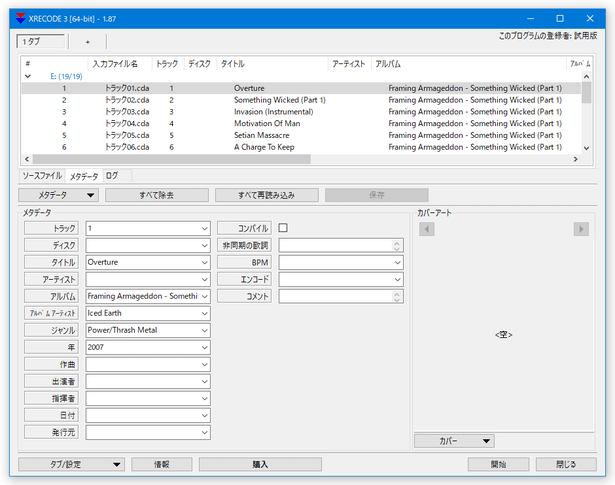Click the file list scroll down arrow
Image resolution: width=615 pixels, height=485 pixels.
(586, 148)
